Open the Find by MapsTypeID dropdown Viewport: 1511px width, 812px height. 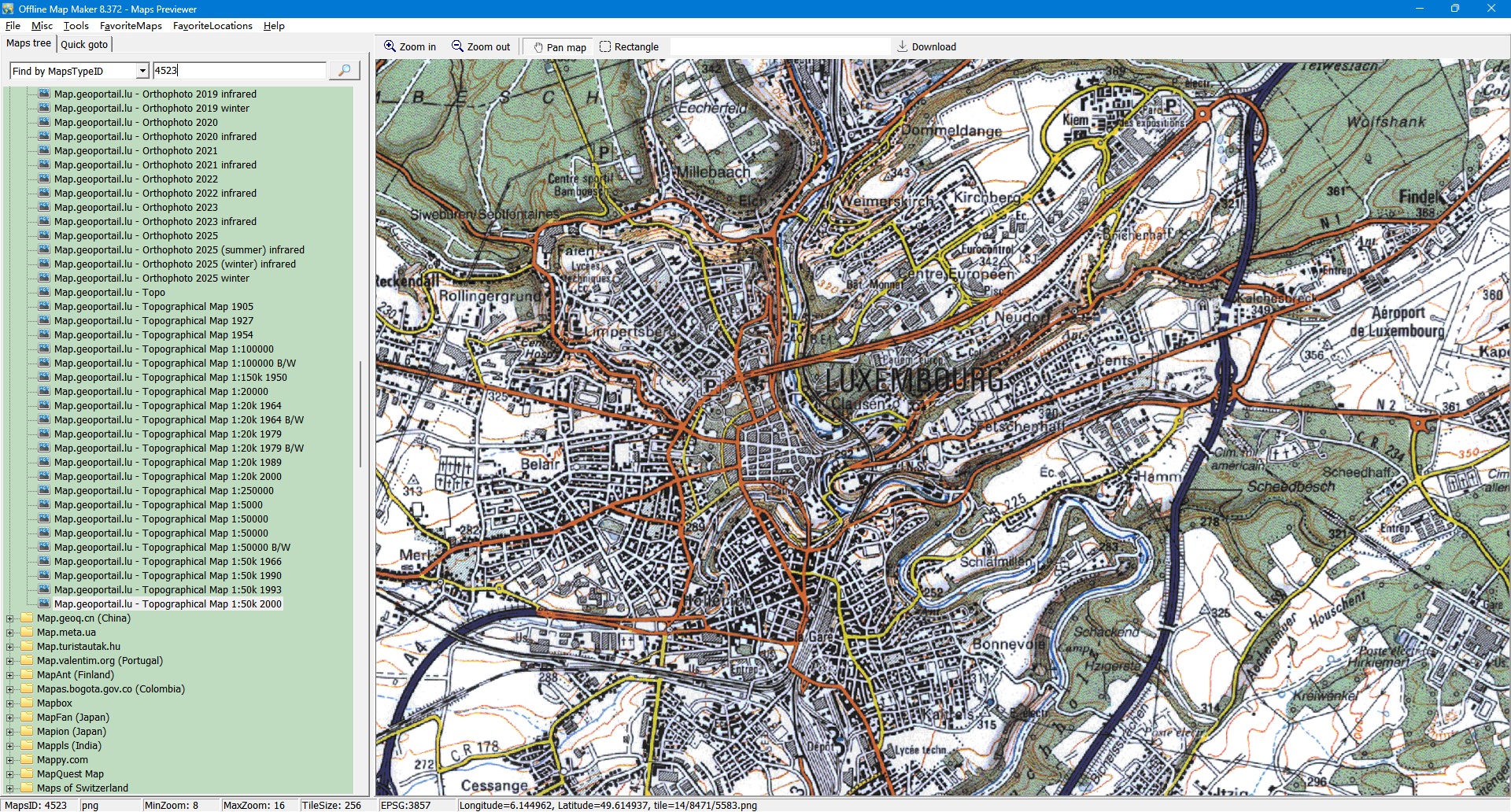pos(142,72)
